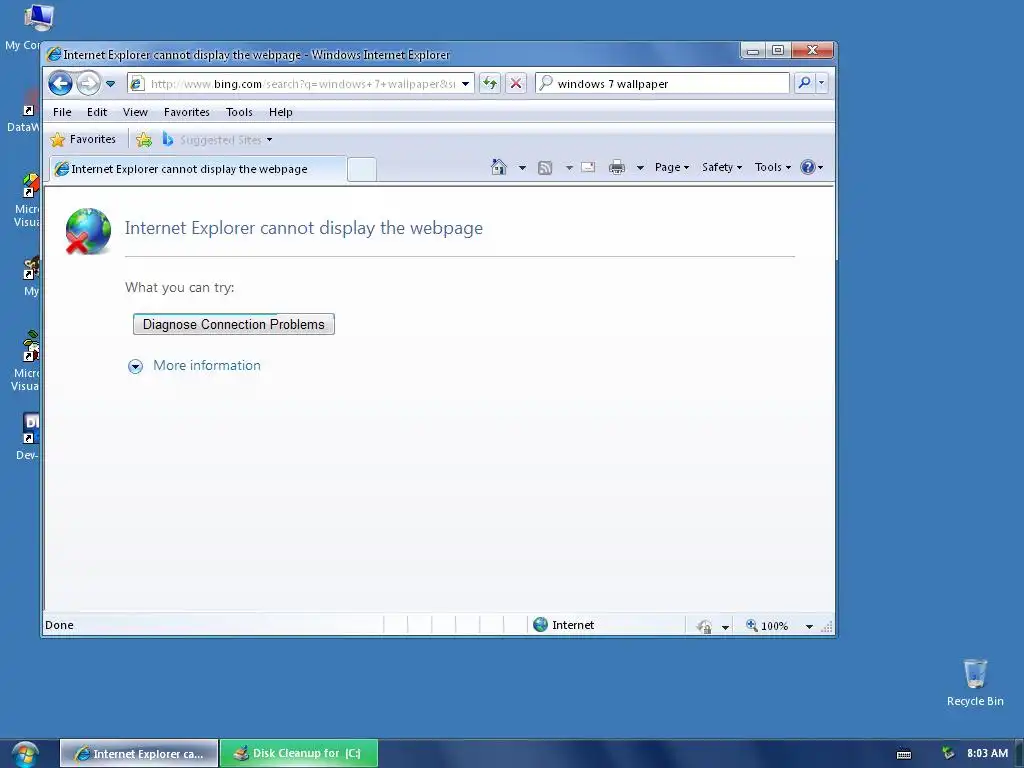Refresh the page with the green arrows icon
Image resolution: width=1024 pixels, height=768 pixels.
490,84
